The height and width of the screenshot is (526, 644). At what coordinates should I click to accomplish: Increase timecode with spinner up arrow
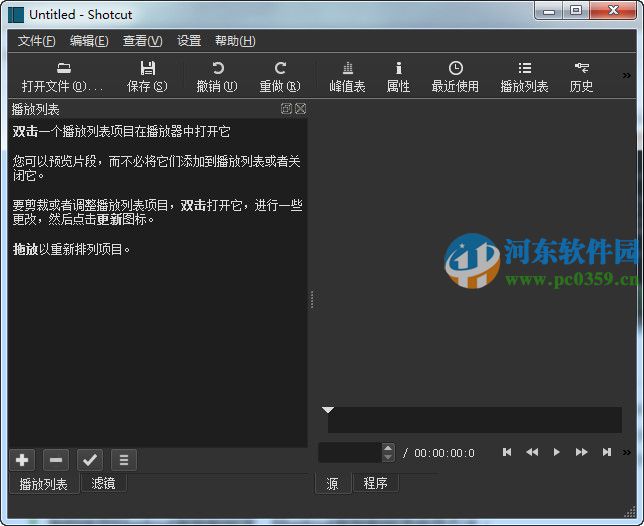click(388, 448)
